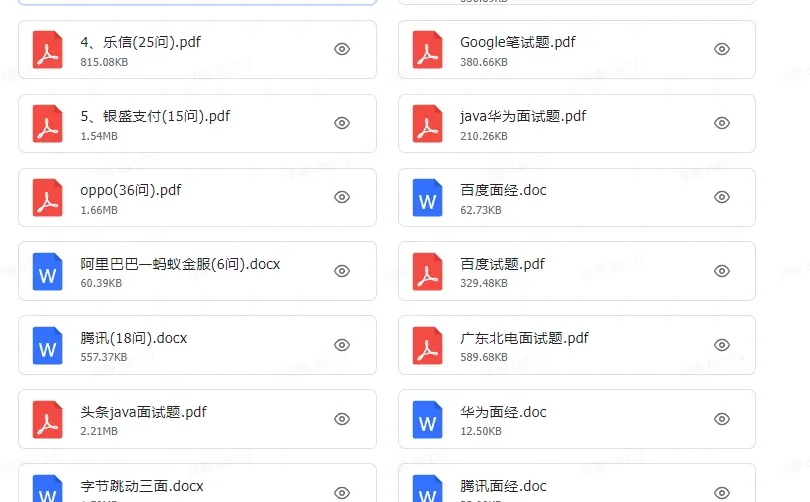The width and height of the screenshot is (810, 502).
Task: Preview java华为面试题.pdf with eye icon
Action: pyautogui.click(x=722, y=123)
